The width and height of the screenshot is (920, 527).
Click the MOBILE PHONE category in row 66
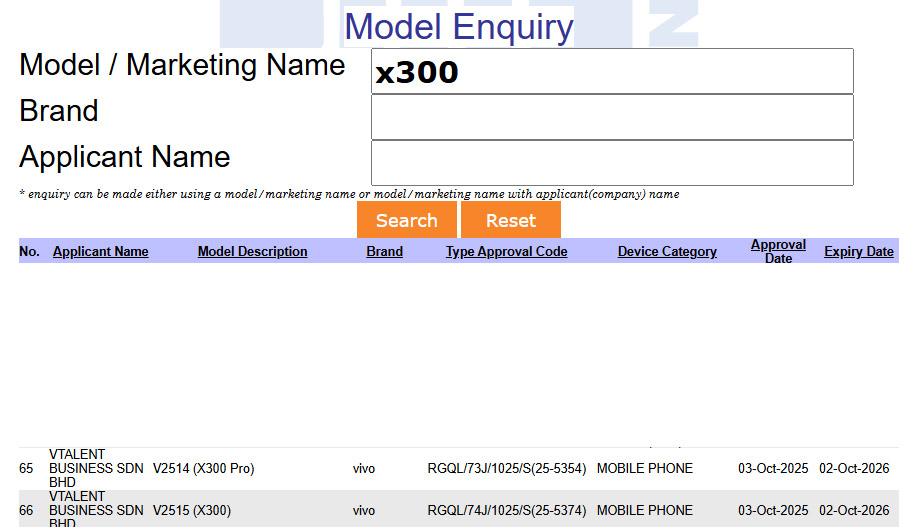[644, 510]
